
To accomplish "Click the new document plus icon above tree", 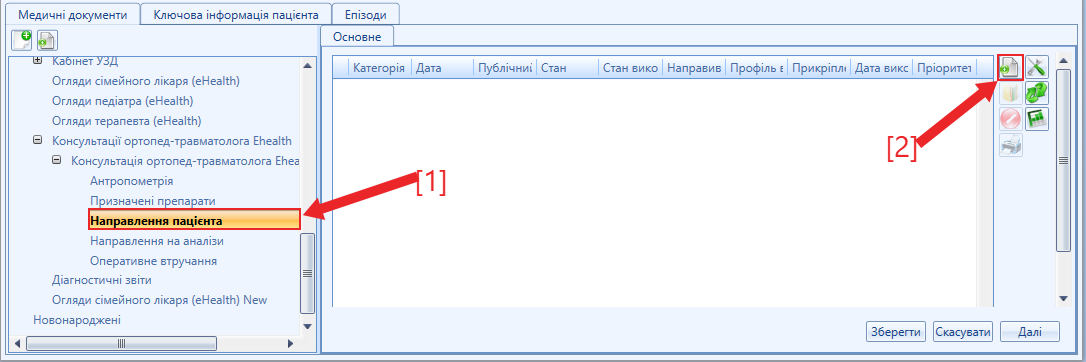I will tap(22, 41).
